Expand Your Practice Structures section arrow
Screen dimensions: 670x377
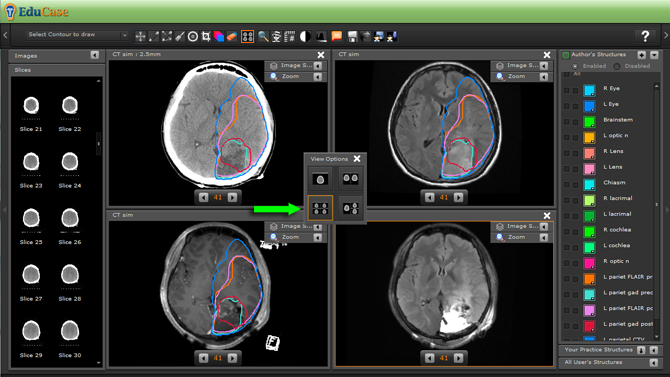[x=654, y=350]
